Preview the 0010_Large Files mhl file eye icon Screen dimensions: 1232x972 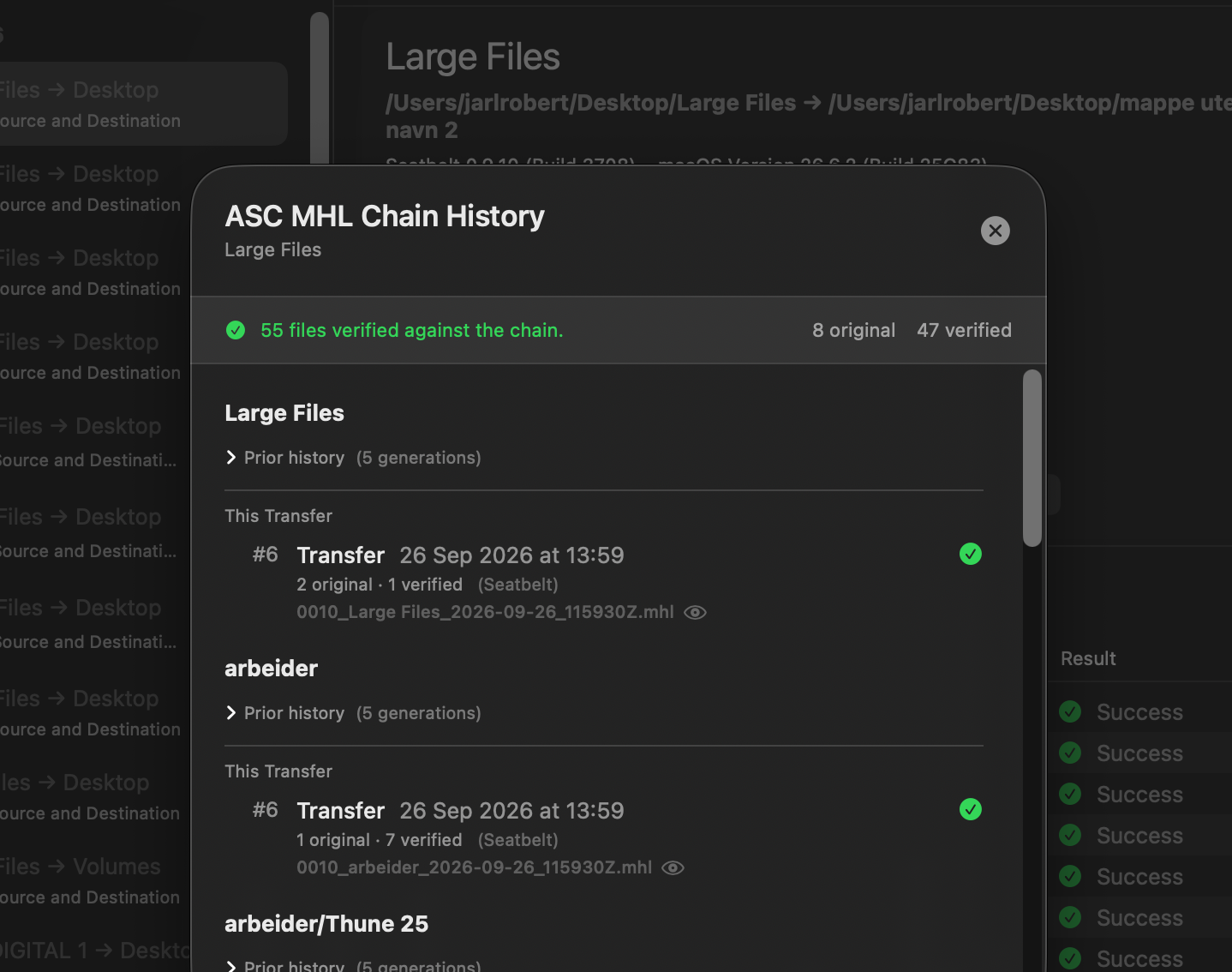coord(695,612)
